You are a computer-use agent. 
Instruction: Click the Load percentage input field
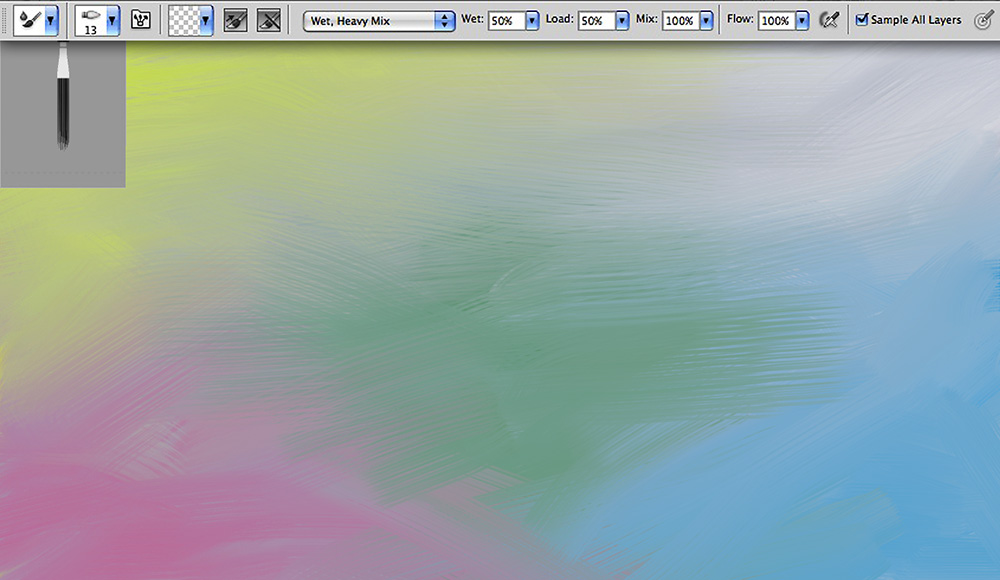pyautogui.click(x=596, y=21)
